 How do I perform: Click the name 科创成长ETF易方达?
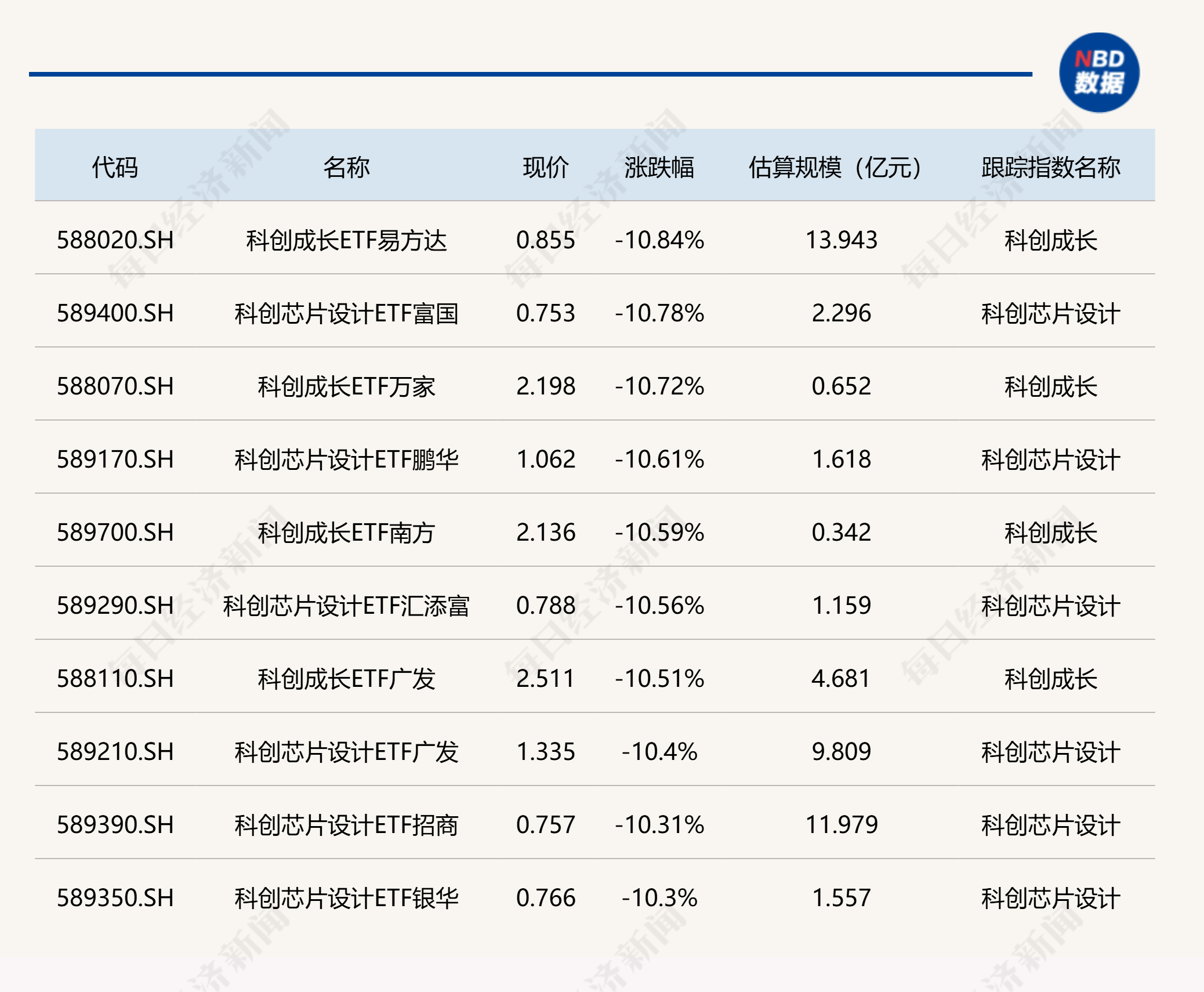346,240
